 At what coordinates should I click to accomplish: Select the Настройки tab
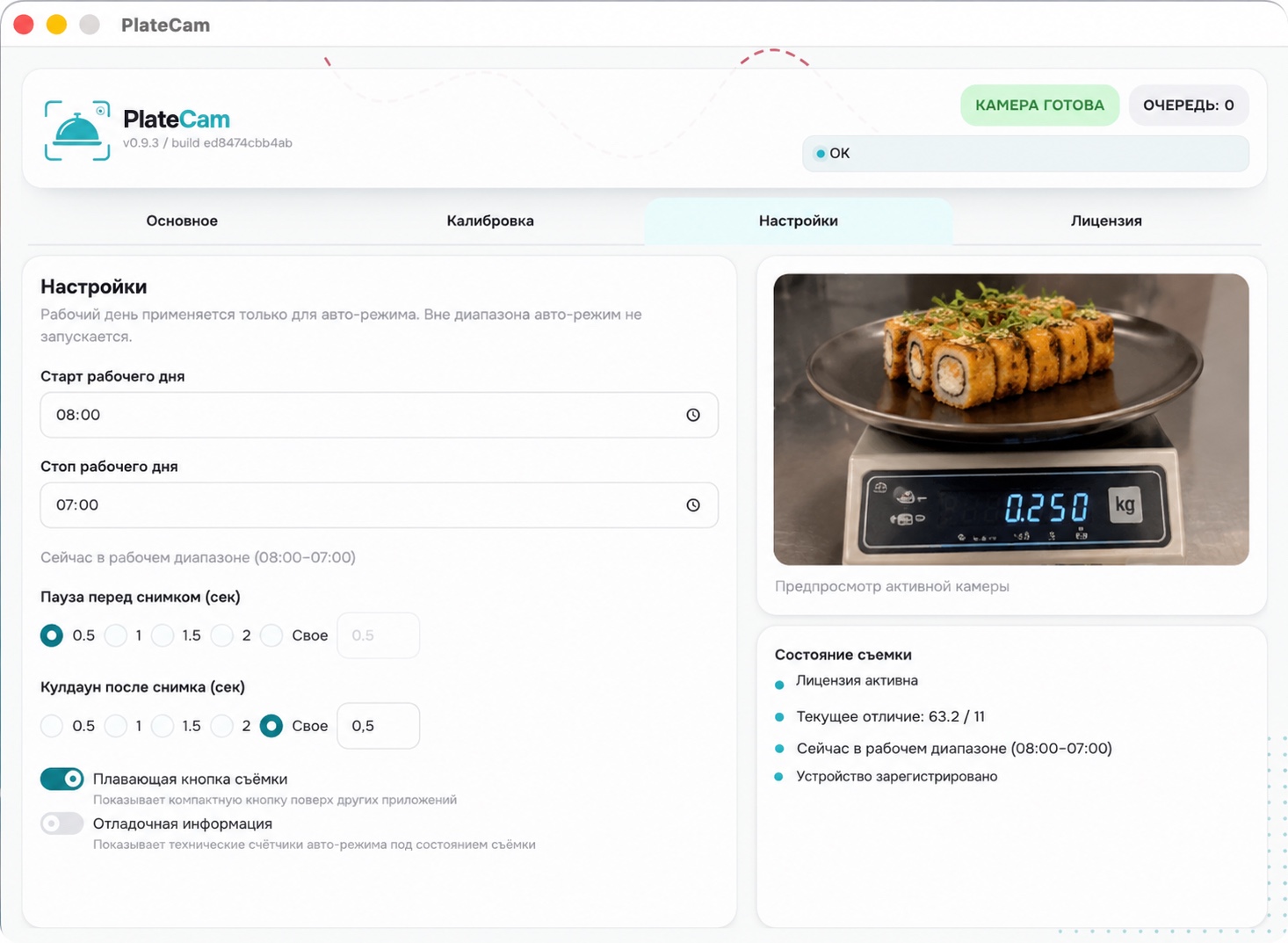(x=799, y=221)
